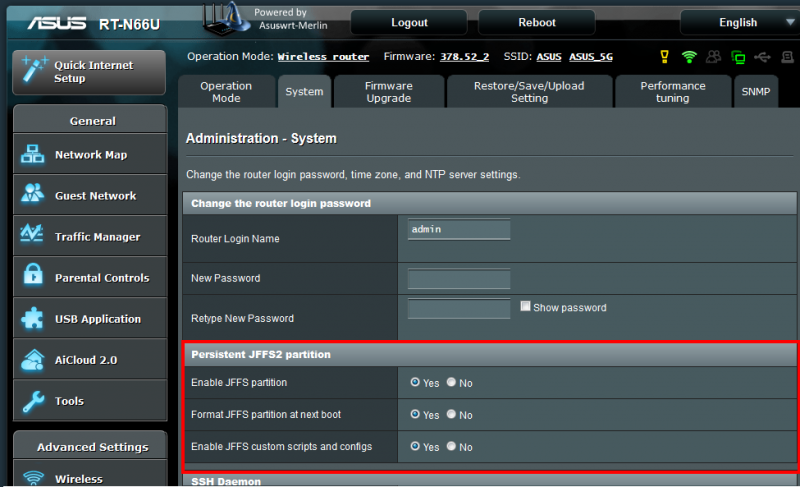Click the USB status icon in header
The height and width of the screenshot is (487, 800).
[x=764, y=57]
